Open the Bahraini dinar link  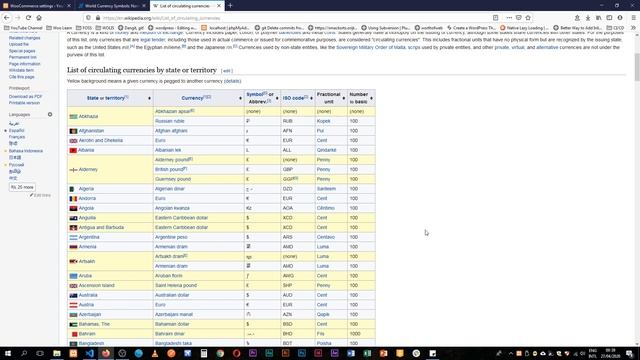tap(170, 333)
